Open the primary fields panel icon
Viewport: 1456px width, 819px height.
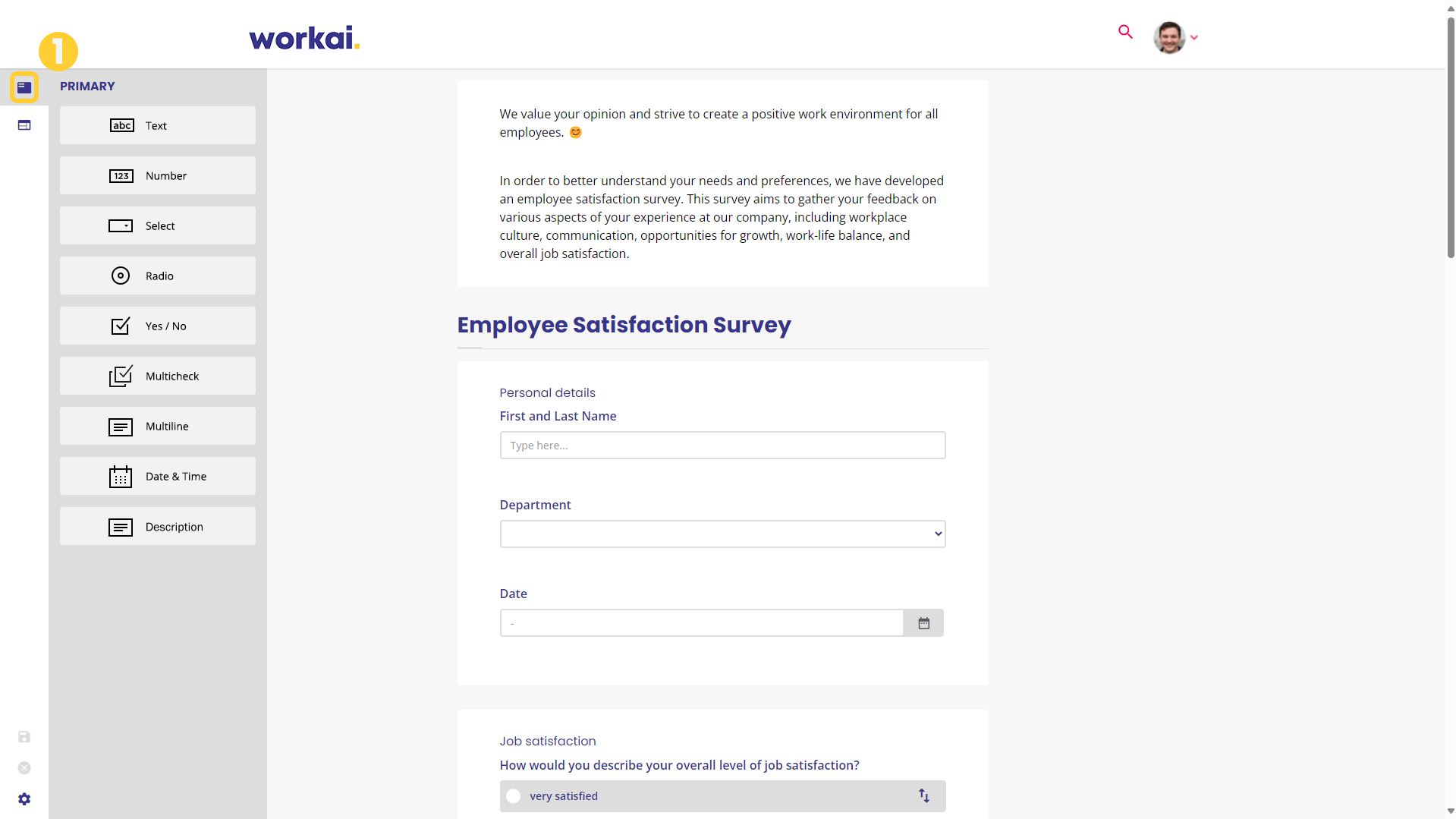[x=24, y=87]
